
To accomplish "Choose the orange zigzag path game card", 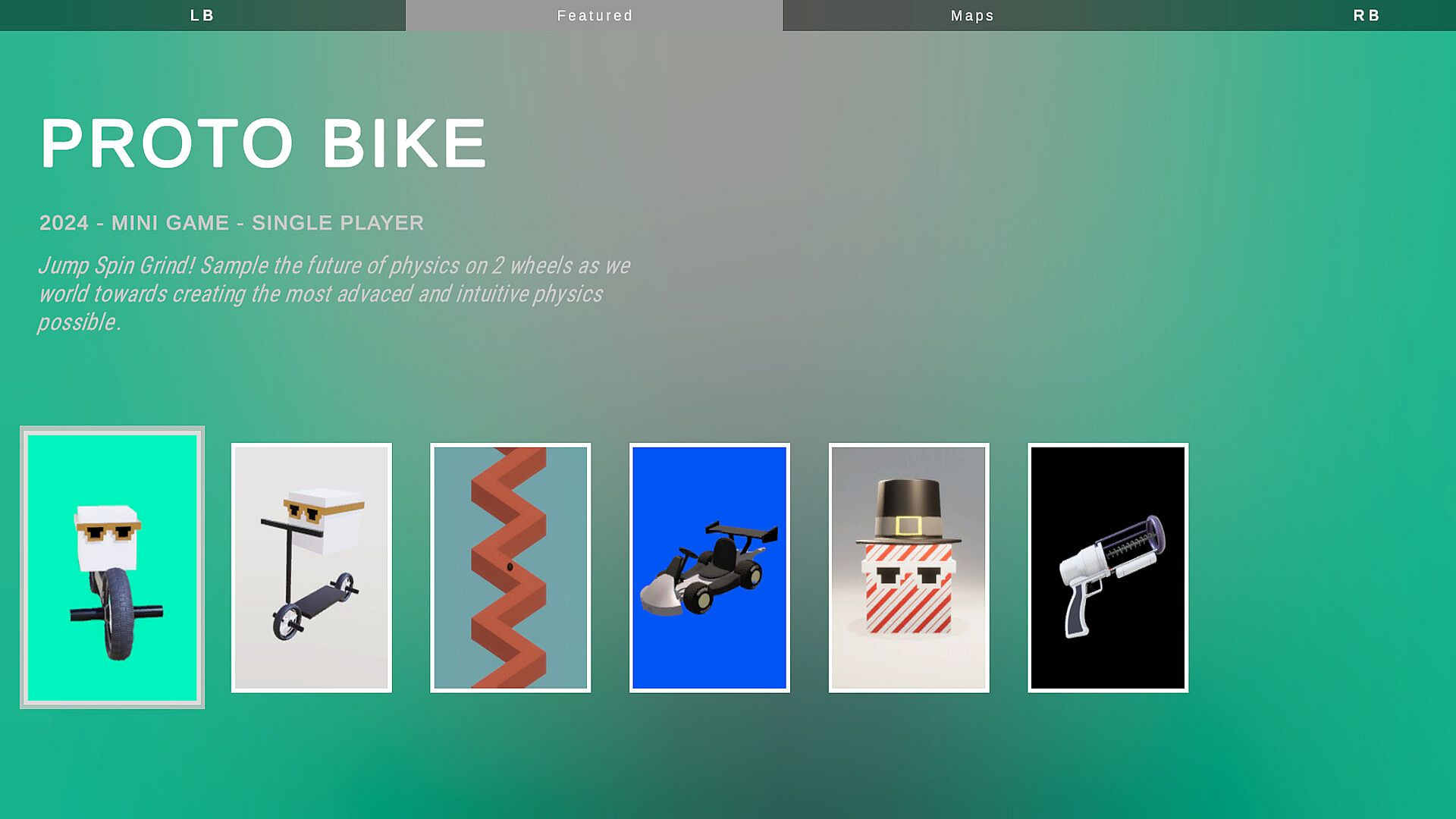I will pyautogui.click(x=510, y=567).
